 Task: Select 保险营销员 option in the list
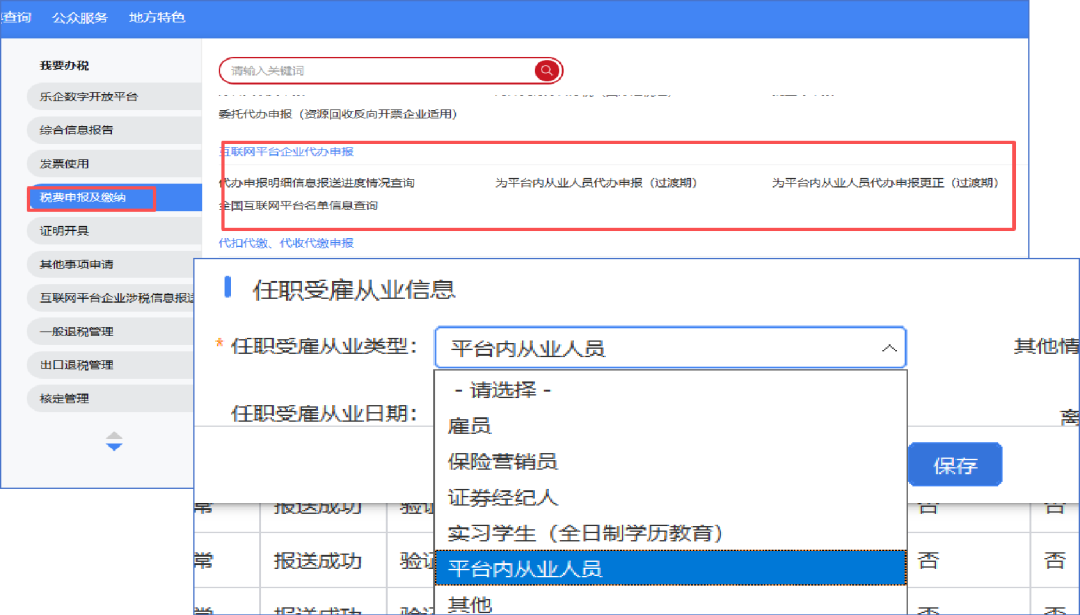[x=502, y=461]
